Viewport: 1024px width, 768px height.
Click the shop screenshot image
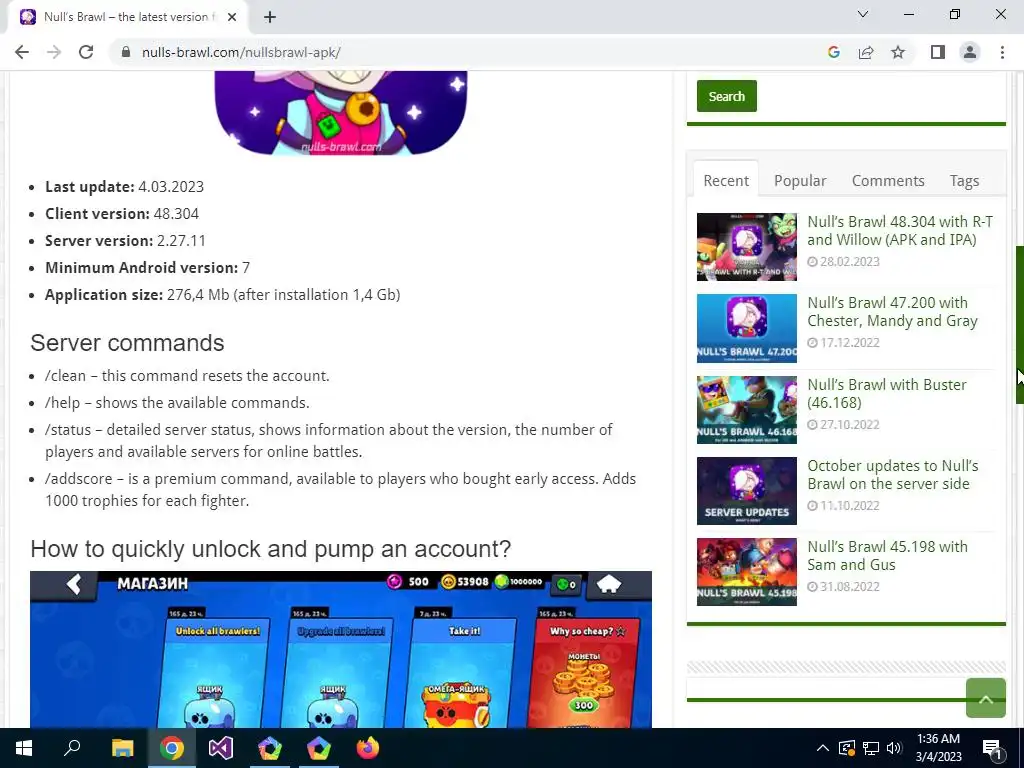click(340, 649)
